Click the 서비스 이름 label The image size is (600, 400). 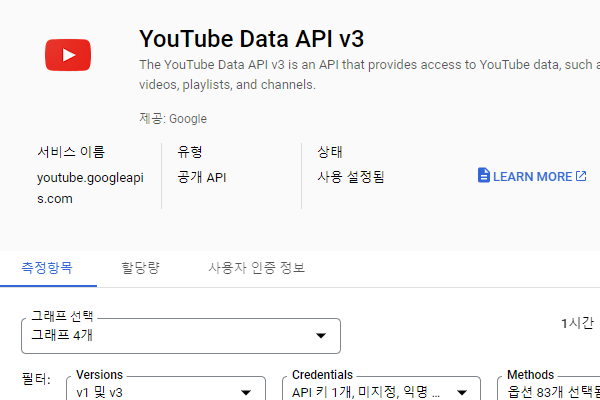click(71, 152)
